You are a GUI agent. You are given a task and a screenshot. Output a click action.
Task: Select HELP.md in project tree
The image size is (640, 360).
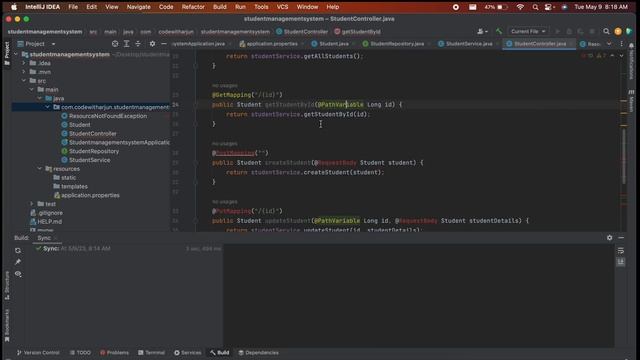pyautogui.click(x=49, y=222)
